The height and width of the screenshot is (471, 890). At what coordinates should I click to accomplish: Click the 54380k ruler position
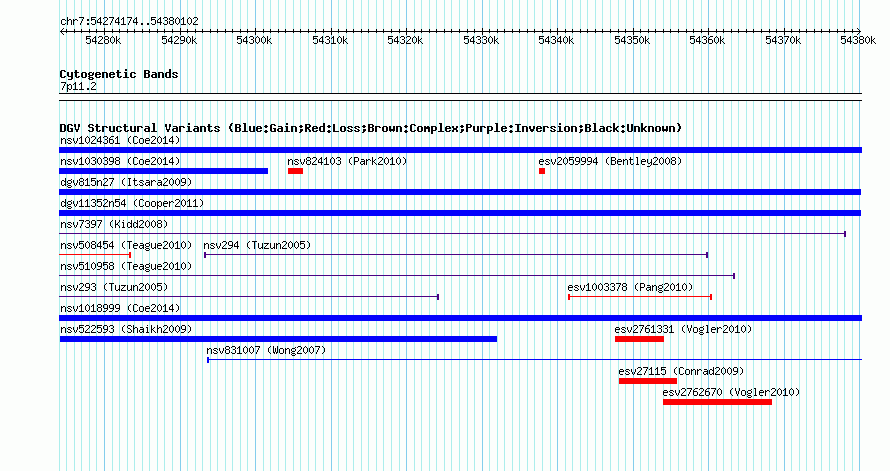tap(858, 40)
